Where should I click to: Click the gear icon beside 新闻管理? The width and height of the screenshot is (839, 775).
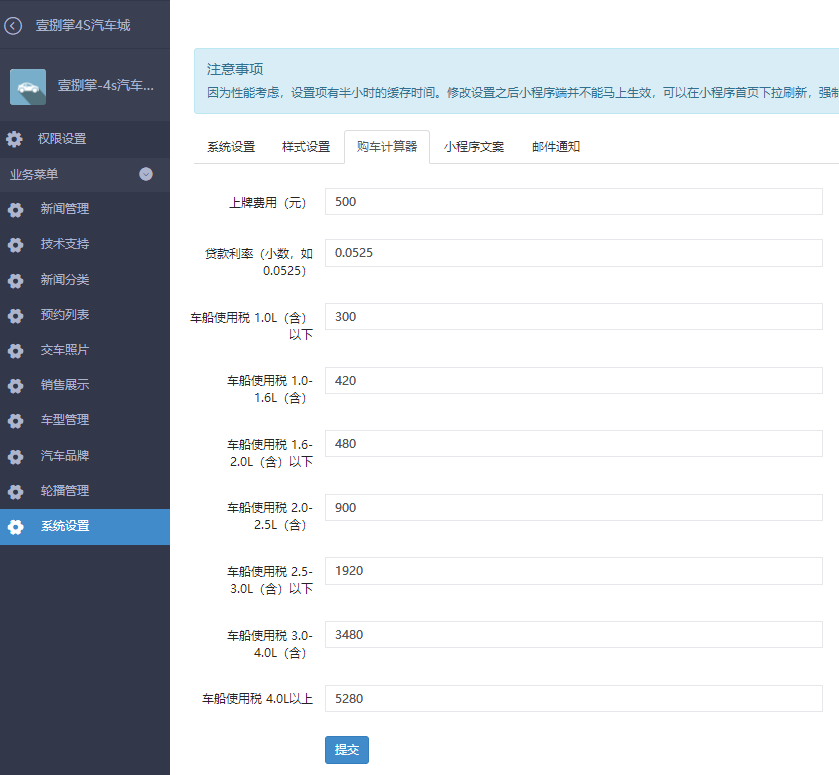[16, 209]
